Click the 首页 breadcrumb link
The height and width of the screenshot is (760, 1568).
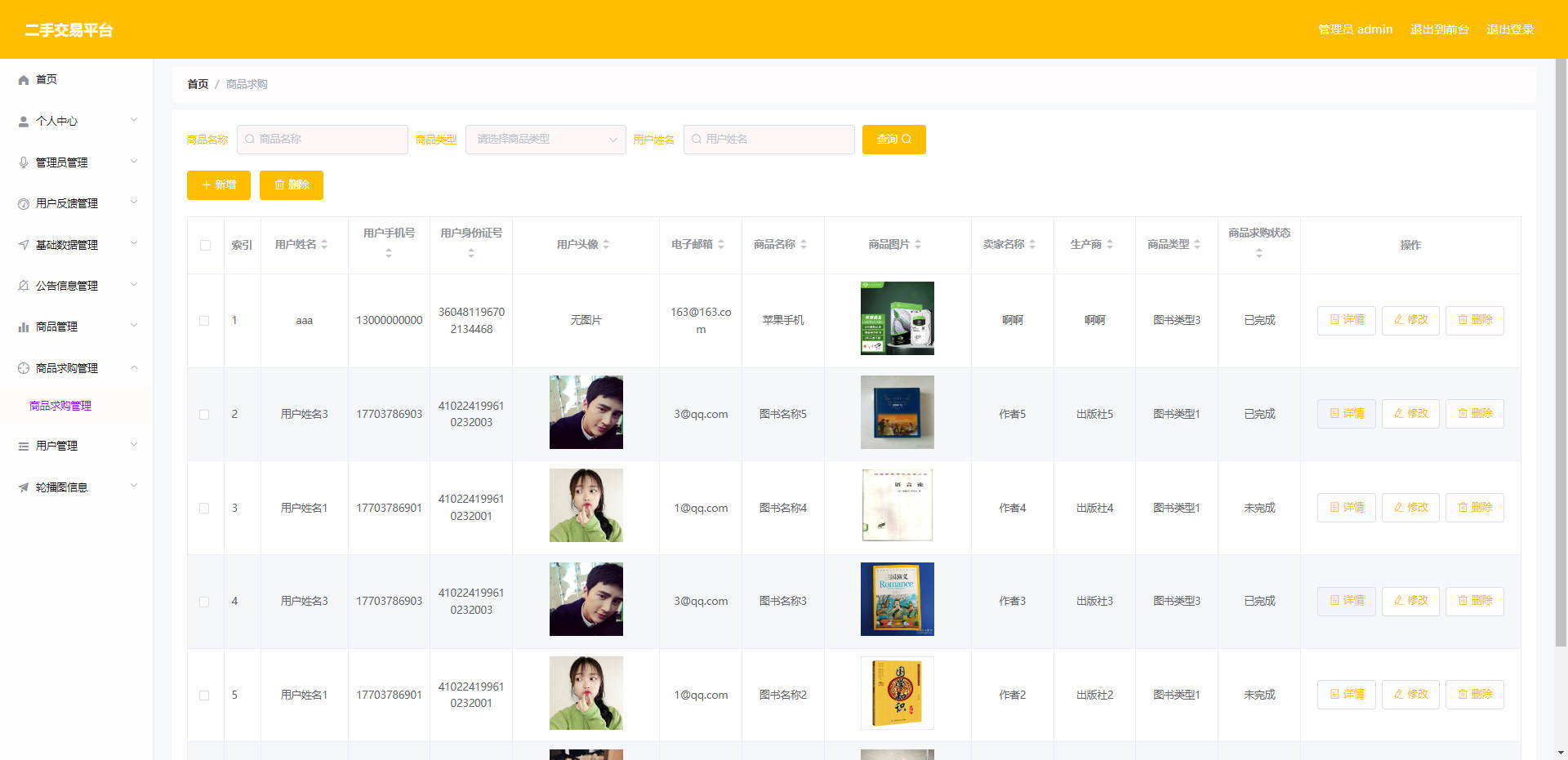pyautogui.click(x=198, y=84)
